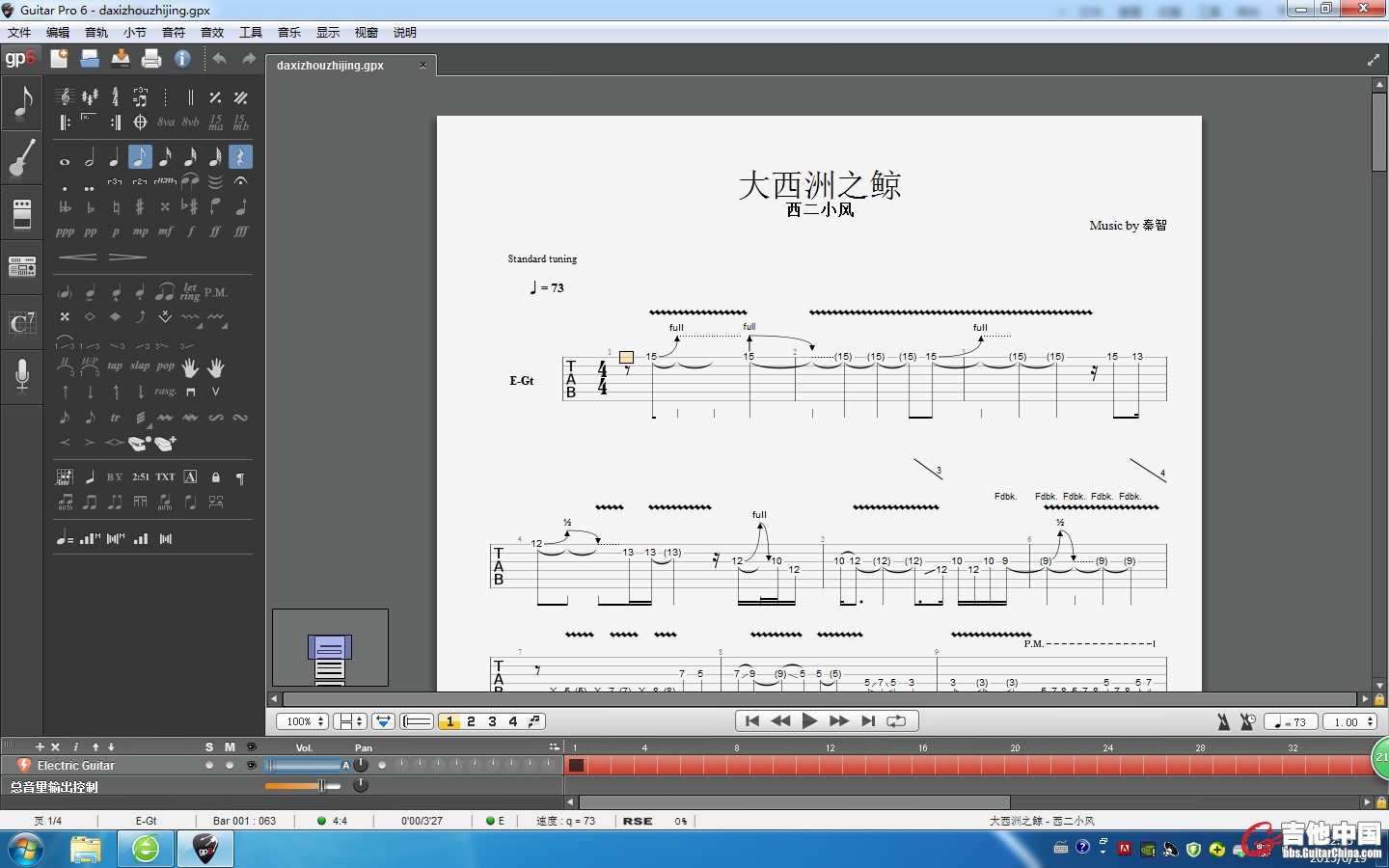Open the 1.00 relative speed dropdown
The height and width of the screenshot is (868, 1389).
pos(1350,721)
